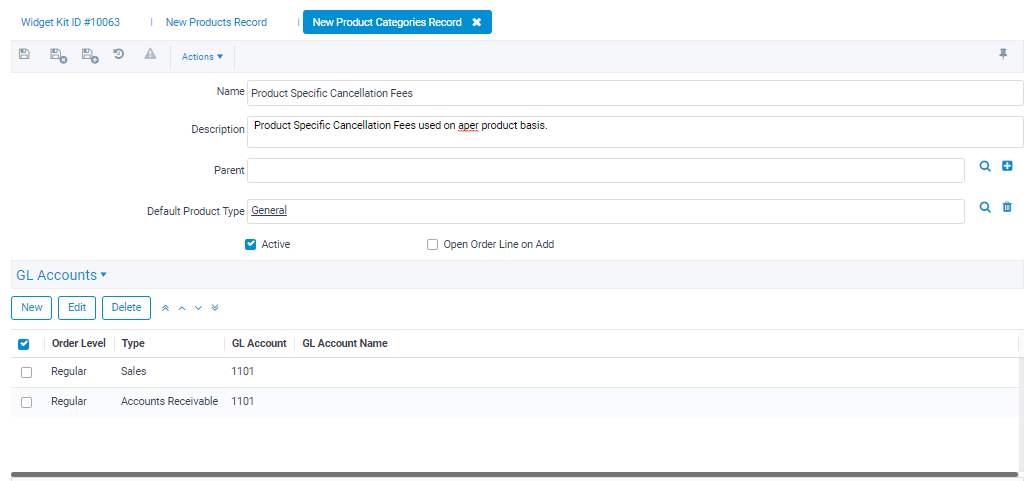Click the 1101 value in Sales row
This screenshot has height=481, width=1027.
(242, 371)
